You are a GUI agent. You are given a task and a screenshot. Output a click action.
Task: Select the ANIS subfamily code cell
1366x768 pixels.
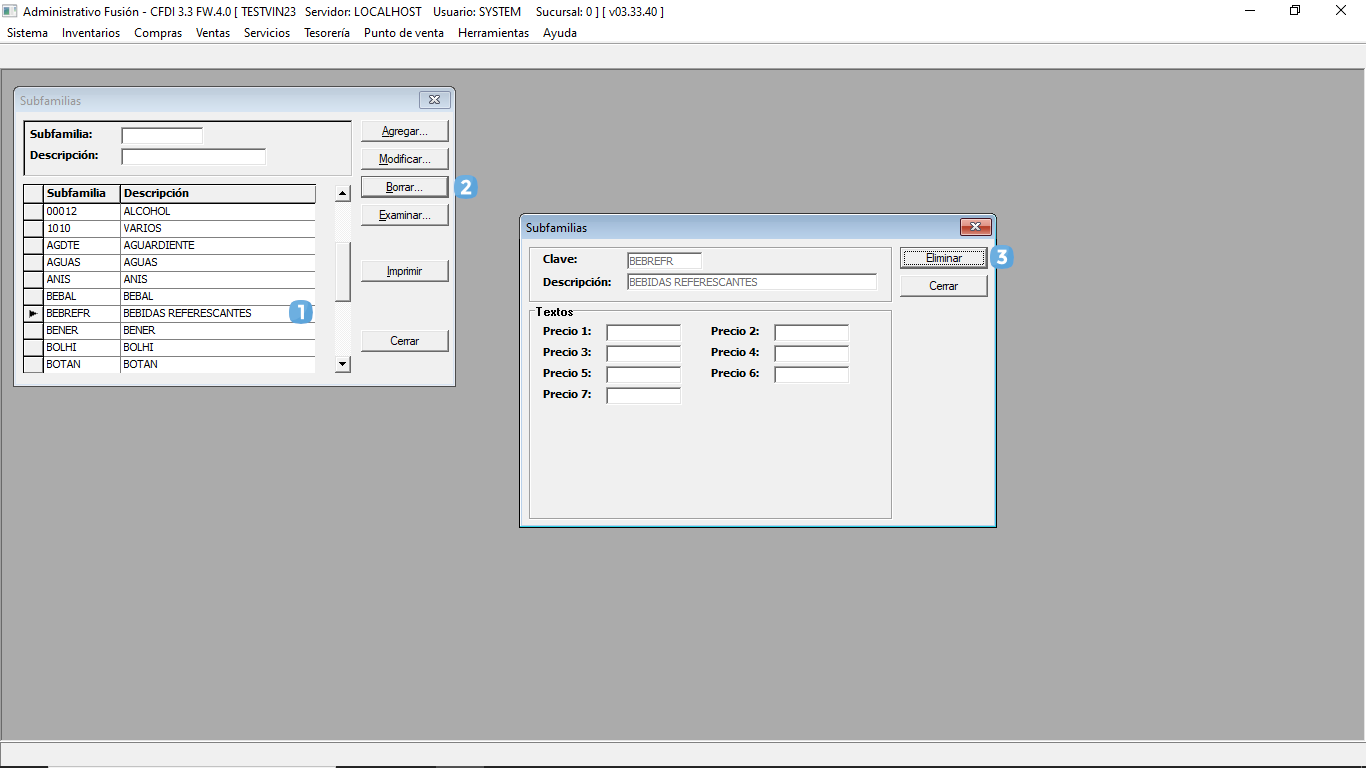tap(82, 280)
